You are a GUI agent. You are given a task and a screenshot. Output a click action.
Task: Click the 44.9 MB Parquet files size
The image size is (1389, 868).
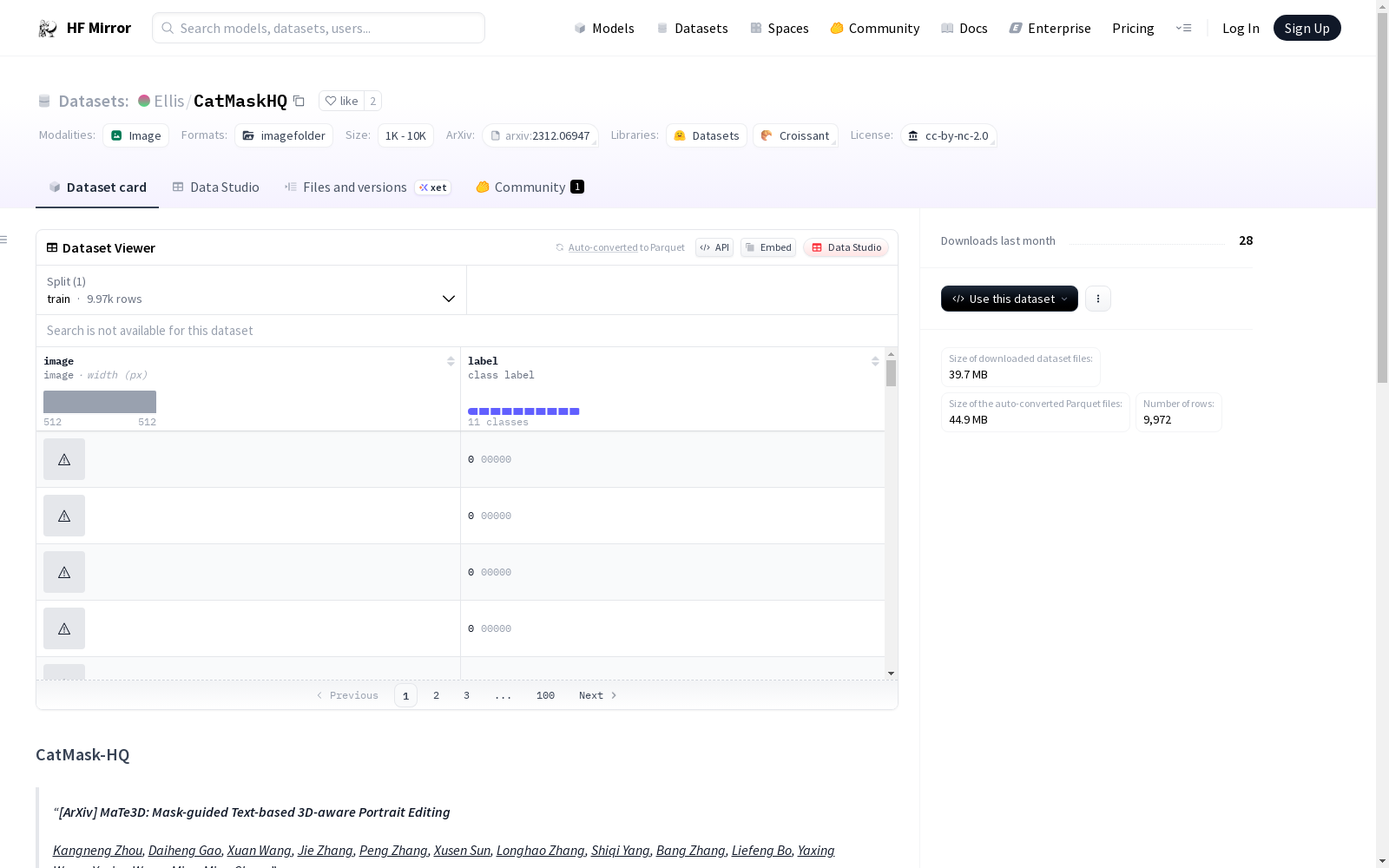pos(968,420)
